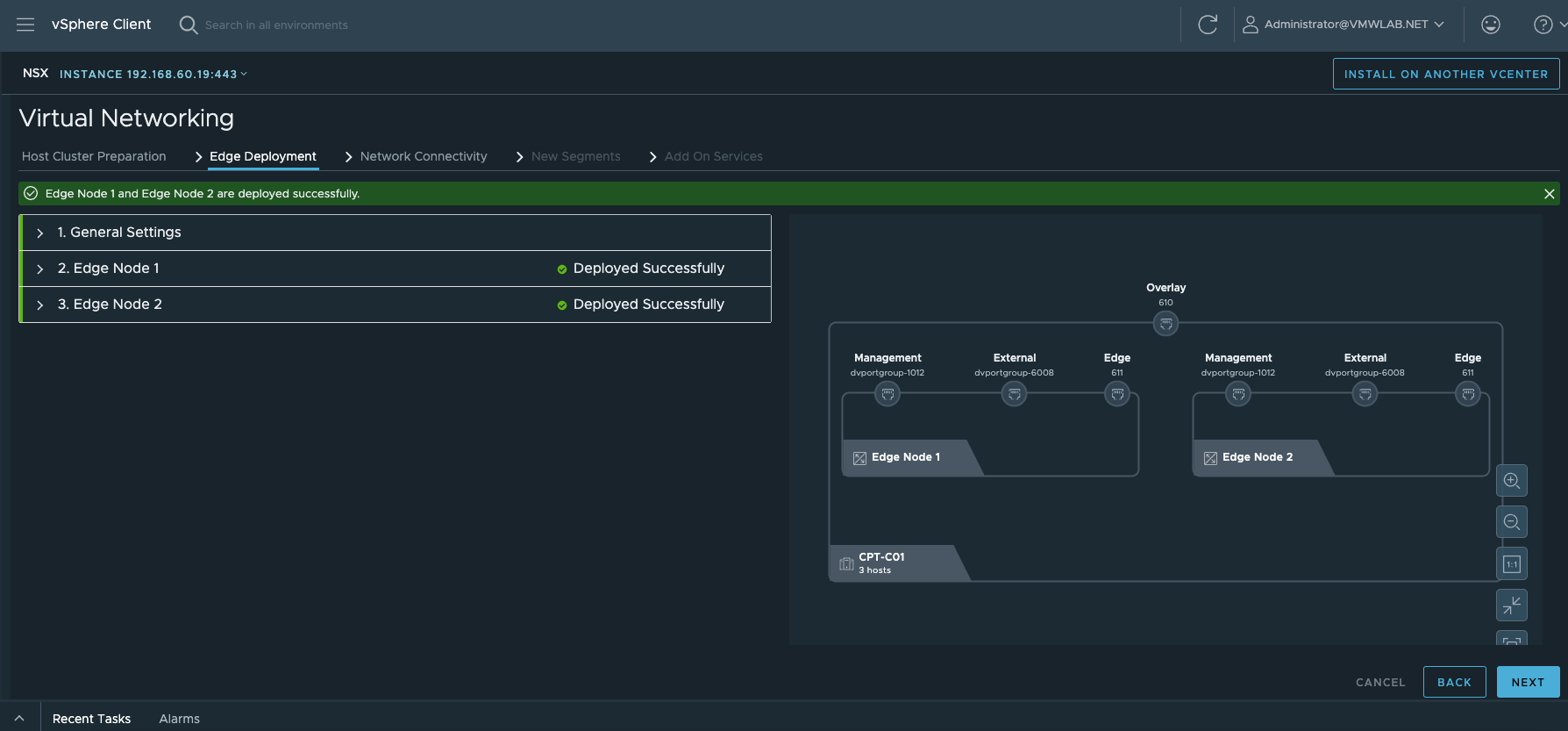Click the Overlay label in the diagram
This screenshot has width=1568, height=731.
click(x=1165, y=288)
